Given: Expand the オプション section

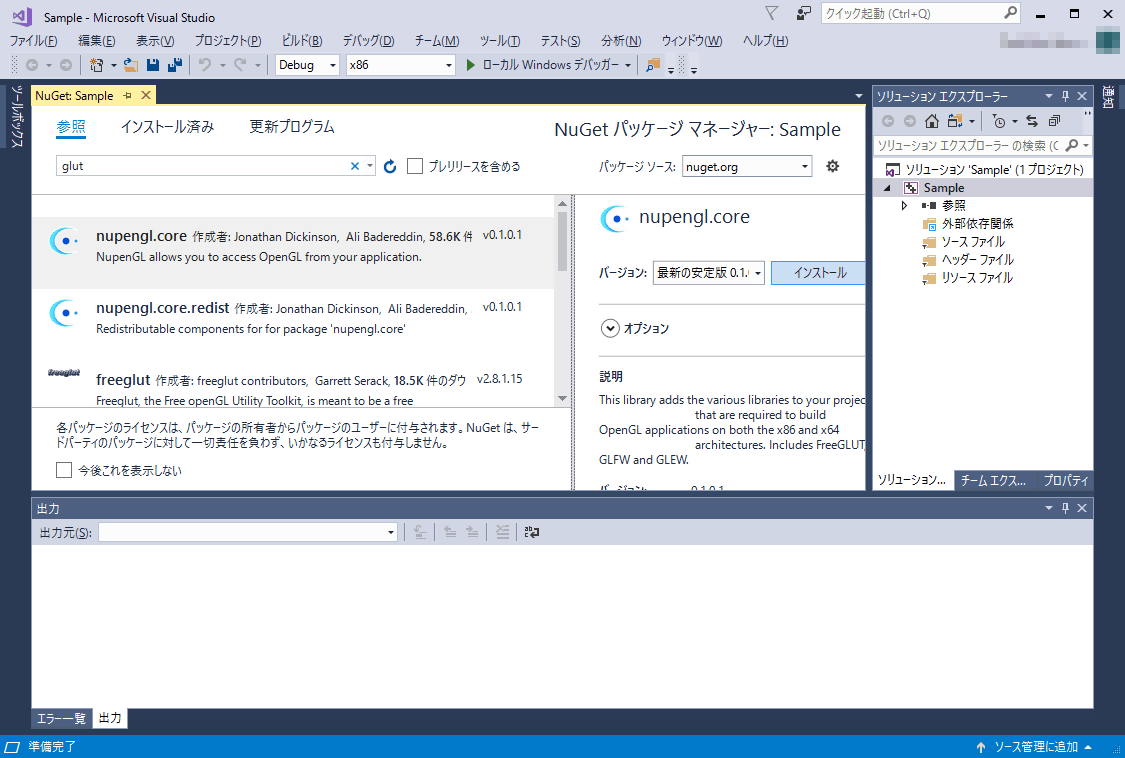Looking at the screenshot, I should tap(610, 328).
